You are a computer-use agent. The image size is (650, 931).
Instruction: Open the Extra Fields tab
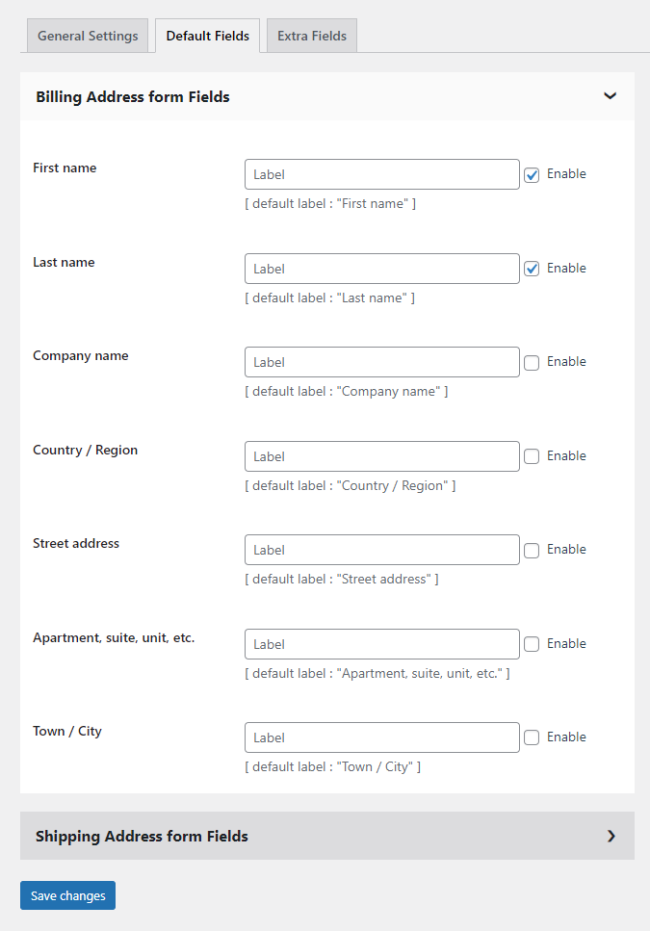pos(312,36)
